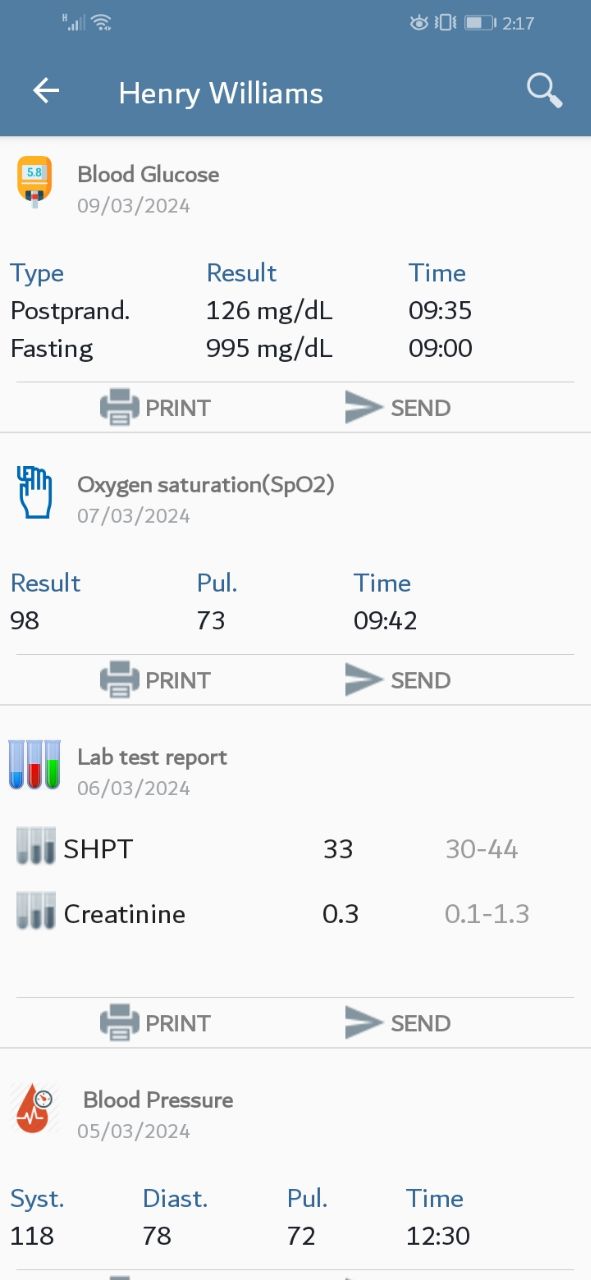Send the Blood Glucose record
The width and height of the screenshot is (591, 1280).
(x=397, y=408)
